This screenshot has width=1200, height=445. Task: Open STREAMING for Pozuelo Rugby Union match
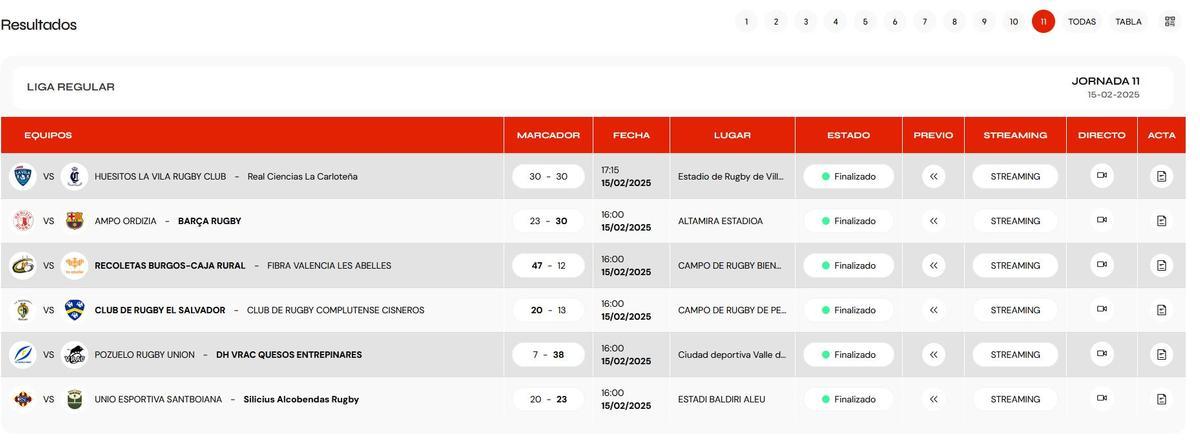[1015, 354]
